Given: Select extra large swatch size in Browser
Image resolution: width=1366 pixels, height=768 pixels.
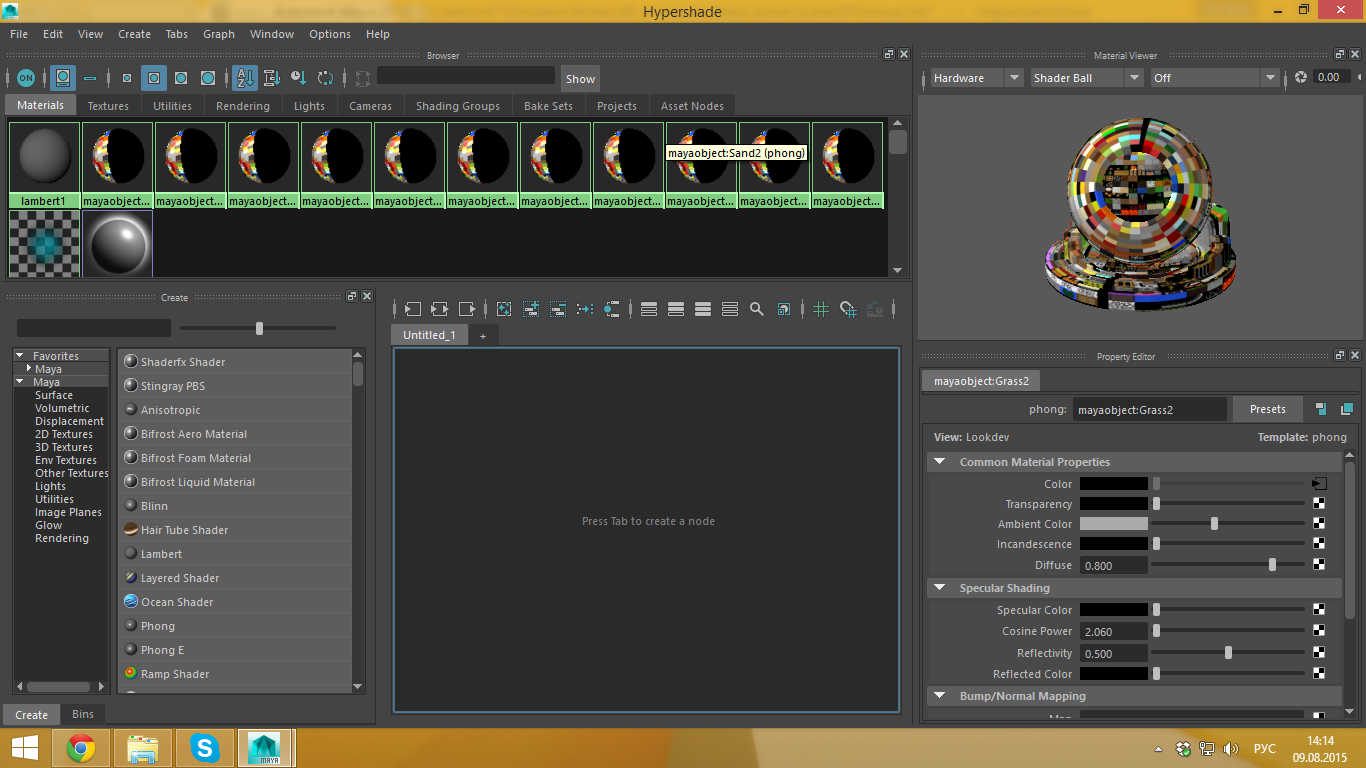Looking at the screenshot, I should [x=208, y=78].
